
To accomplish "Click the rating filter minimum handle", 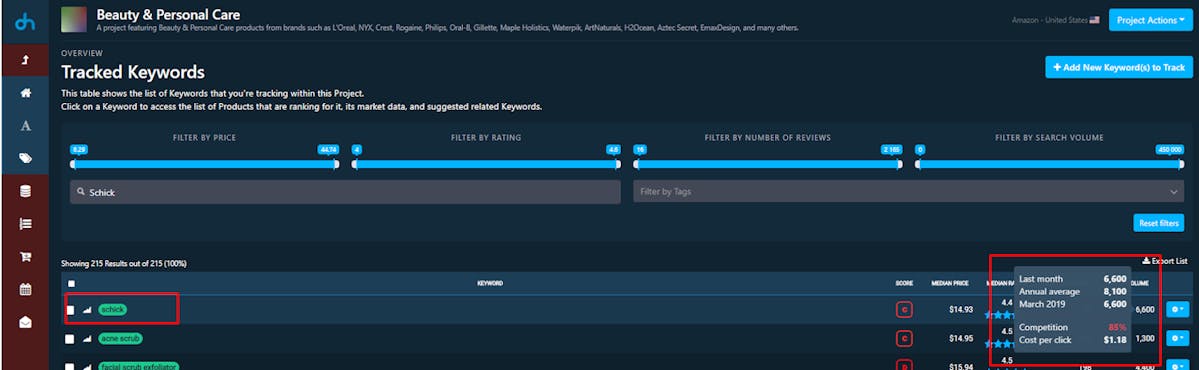I will [x=355, y=164].
